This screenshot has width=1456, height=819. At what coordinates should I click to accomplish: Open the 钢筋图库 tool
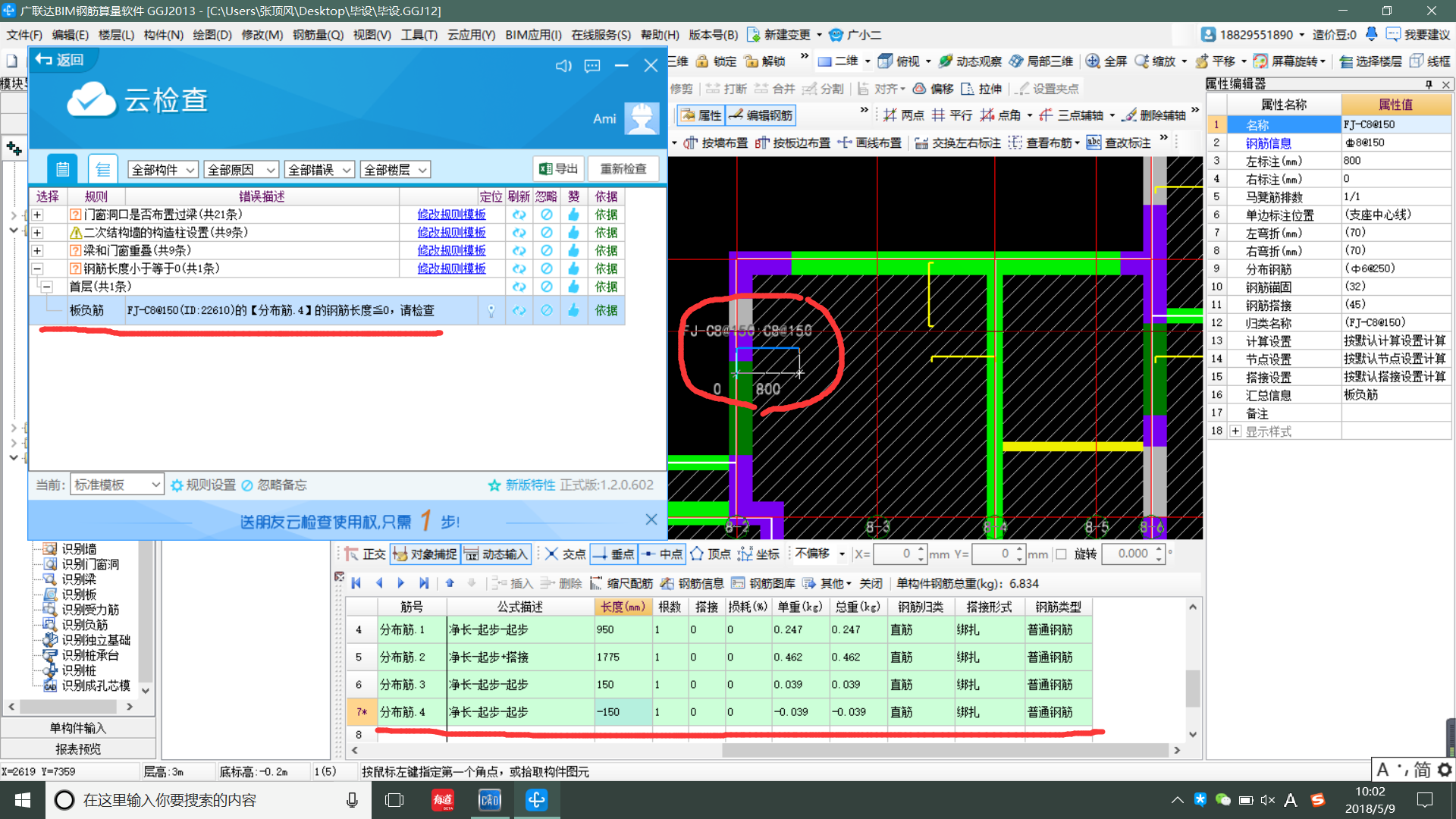click(x=763, y=583)
